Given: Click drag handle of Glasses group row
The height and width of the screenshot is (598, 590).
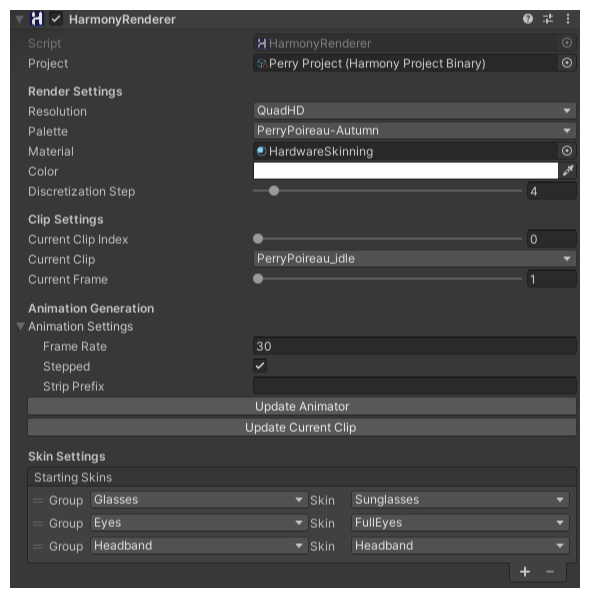Looking at the screenshot, I should click(x=38, y=500).
